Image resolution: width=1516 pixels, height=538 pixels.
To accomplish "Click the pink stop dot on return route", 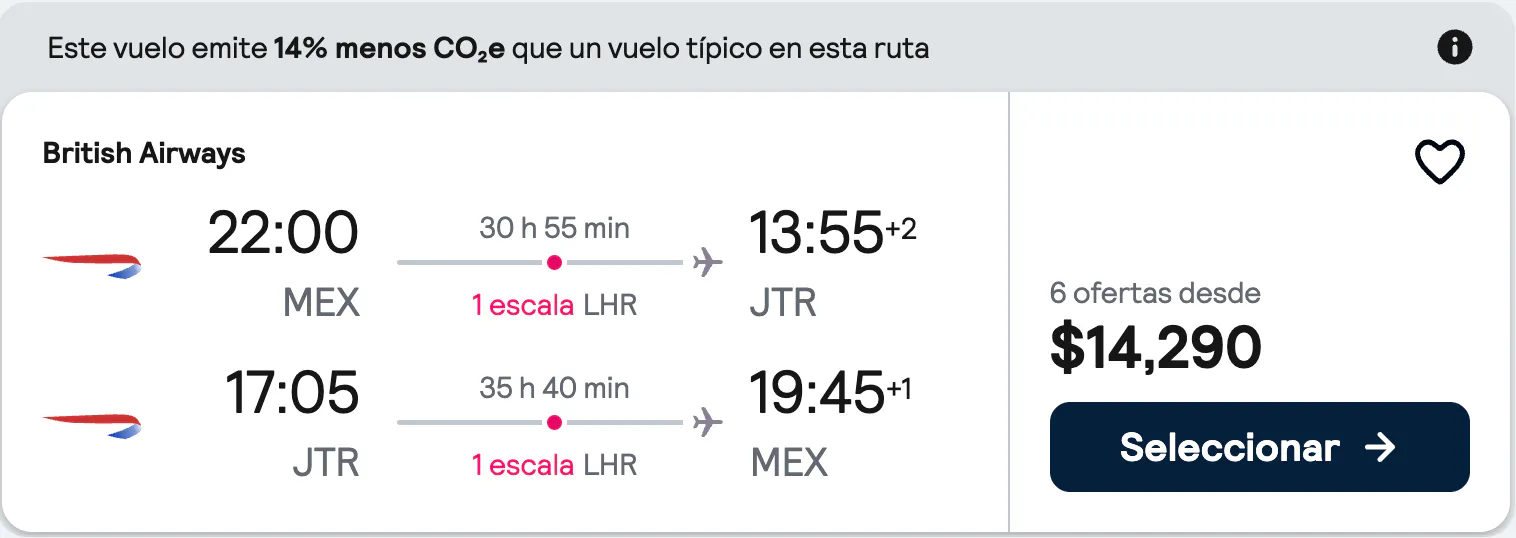I will click(554, 423).
